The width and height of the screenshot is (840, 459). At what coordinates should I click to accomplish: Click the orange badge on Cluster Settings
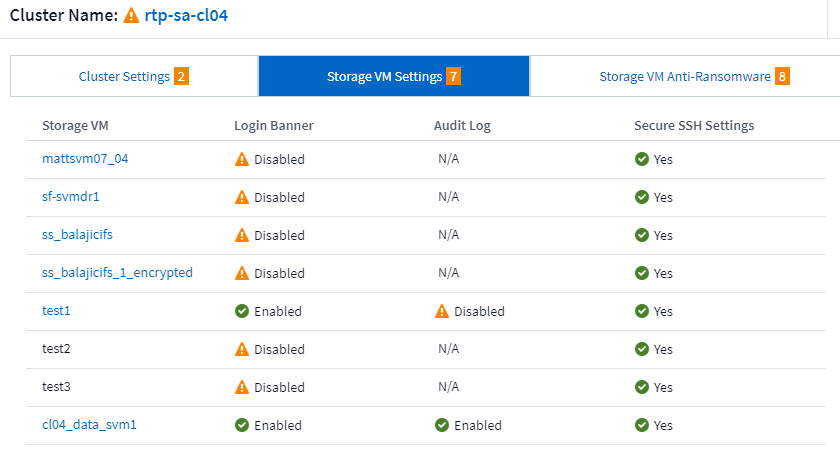click(x=181, y=76)
